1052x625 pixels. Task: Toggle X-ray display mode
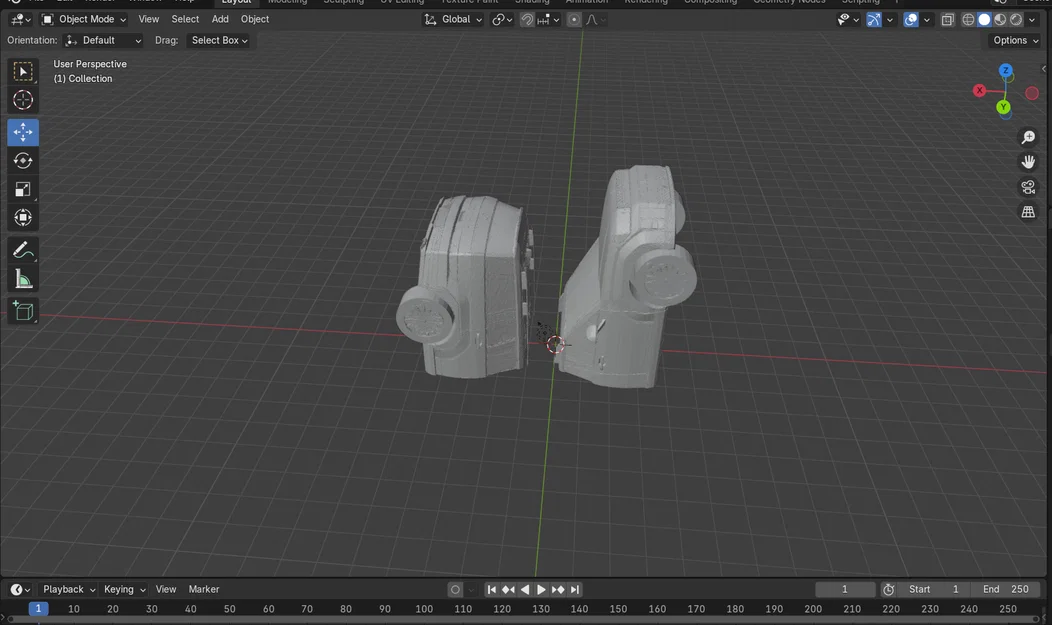point(947,19)
